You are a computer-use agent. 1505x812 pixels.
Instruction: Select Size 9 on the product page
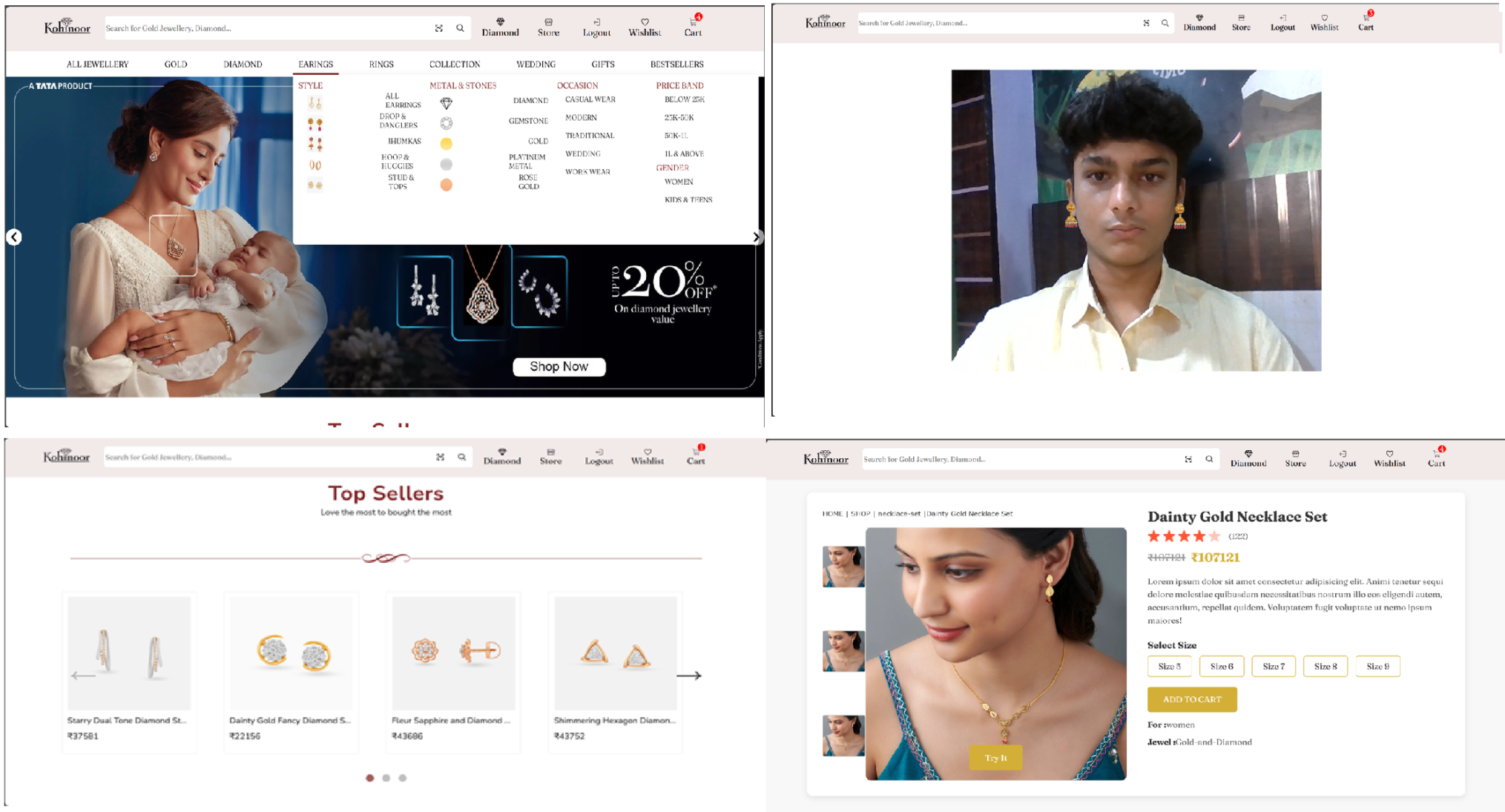[1377, 666]
